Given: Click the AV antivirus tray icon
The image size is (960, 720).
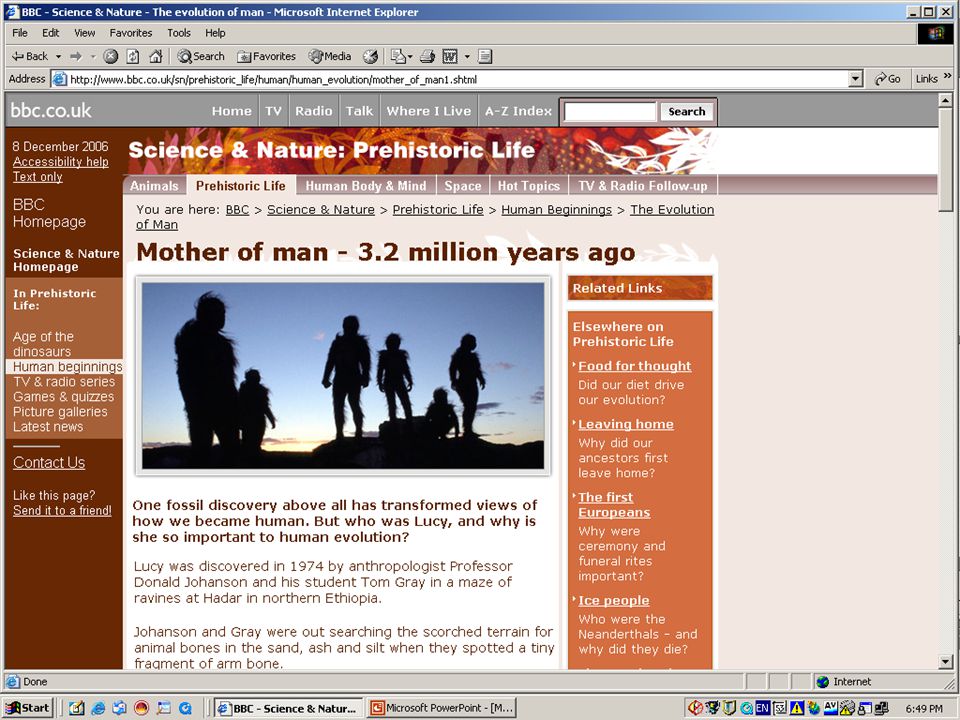Looking at the screenshot, I should click(x=830, y=708).
